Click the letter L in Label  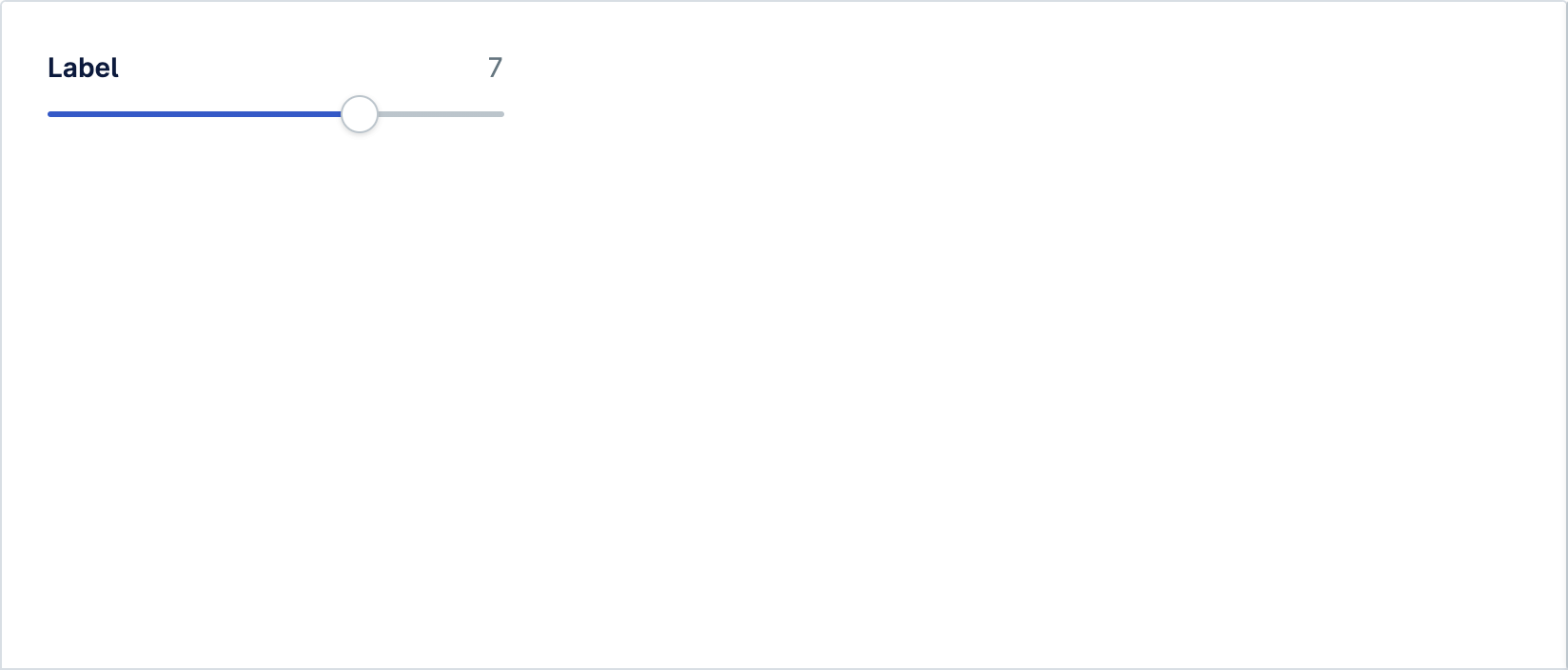54,68
